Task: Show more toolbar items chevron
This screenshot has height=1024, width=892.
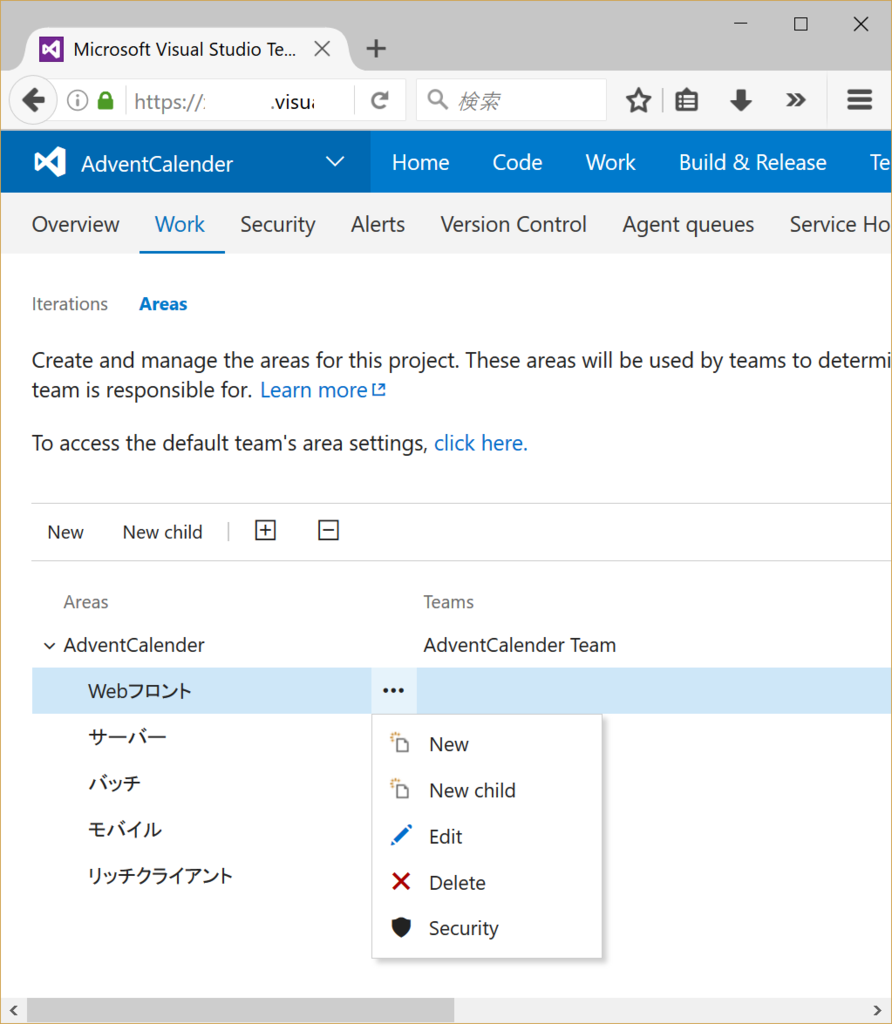Action: tap(795, 101)
